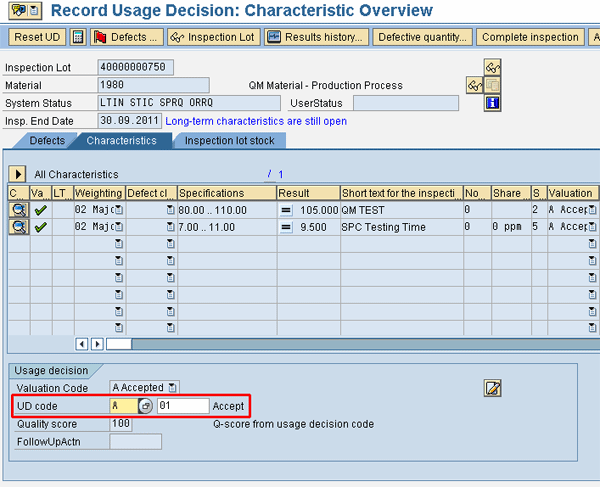This screenshot has width=600, height=487.
Task: Click the UserStatus field
Action: point(406,103)
